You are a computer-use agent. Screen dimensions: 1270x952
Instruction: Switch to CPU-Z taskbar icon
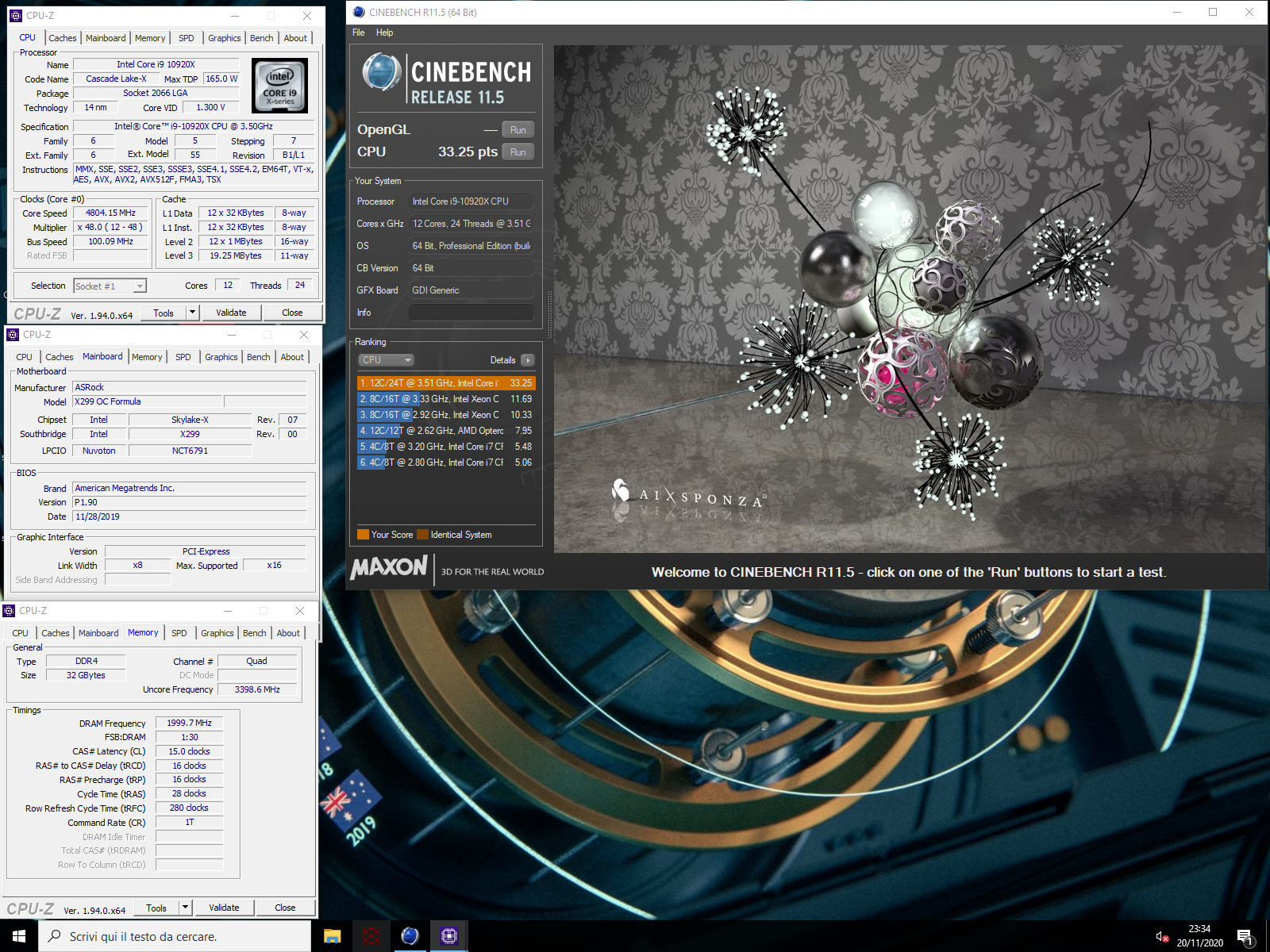(448, 936)
